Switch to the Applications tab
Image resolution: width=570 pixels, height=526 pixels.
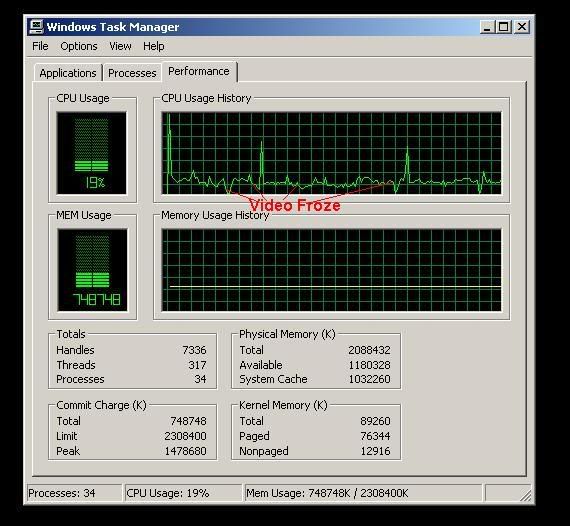pyautogui.click(x=68, y=73)
